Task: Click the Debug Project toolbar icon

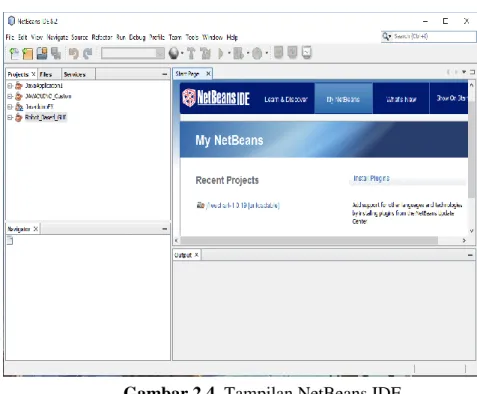Action: (238, 53)
